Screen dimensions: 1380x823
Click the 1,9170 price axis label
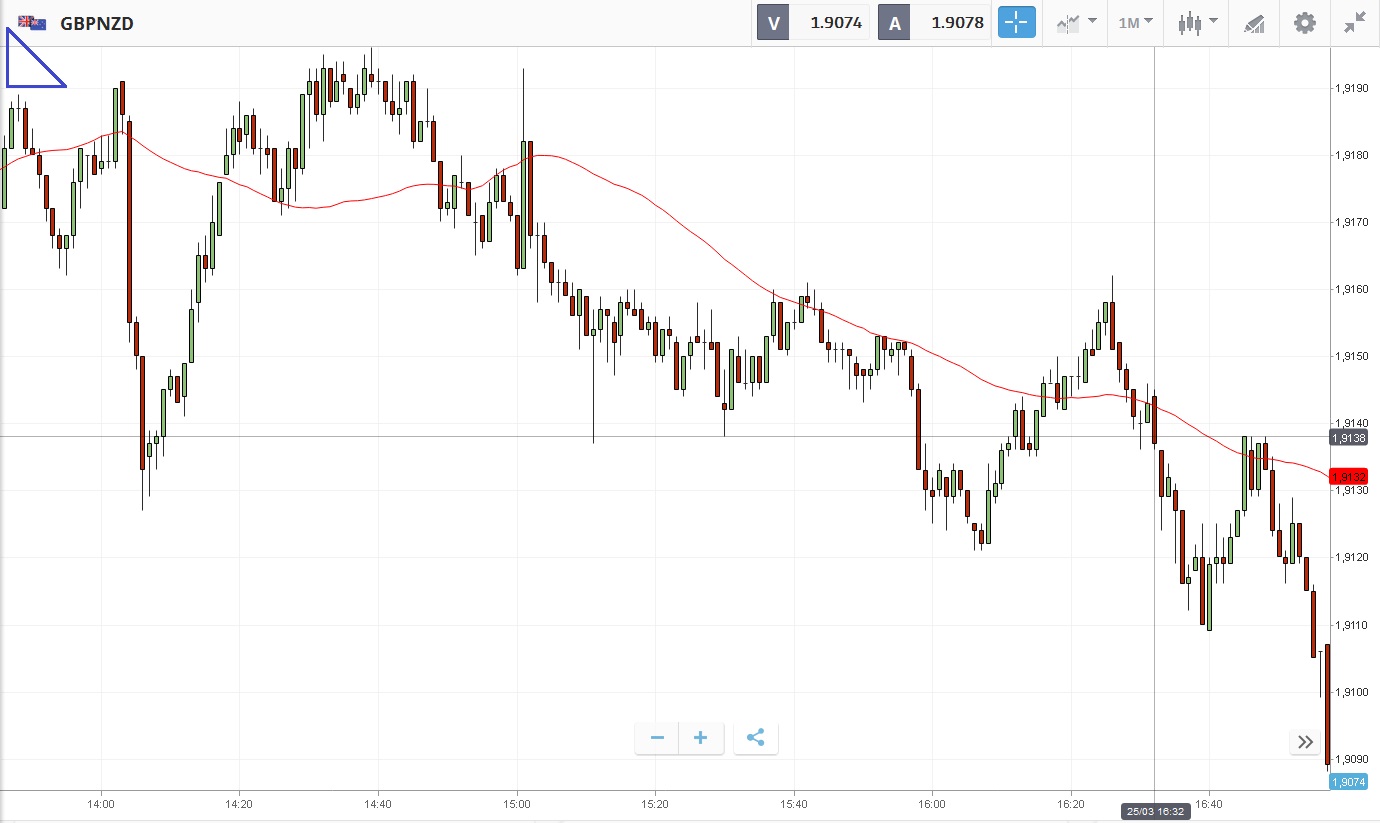pos(1350,222)
